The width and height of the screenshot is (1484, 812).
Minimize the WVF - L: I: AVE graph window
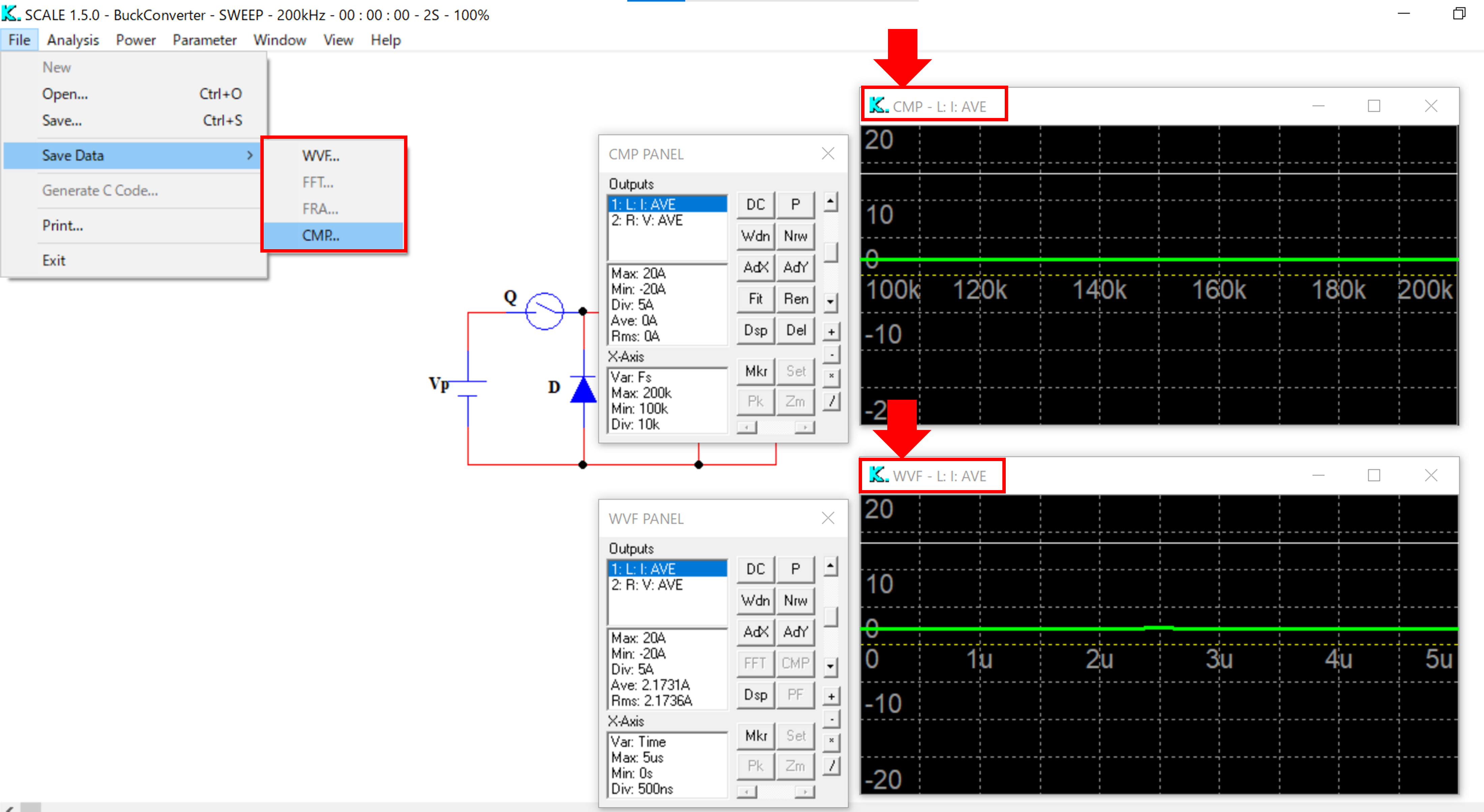(1318, 476)
